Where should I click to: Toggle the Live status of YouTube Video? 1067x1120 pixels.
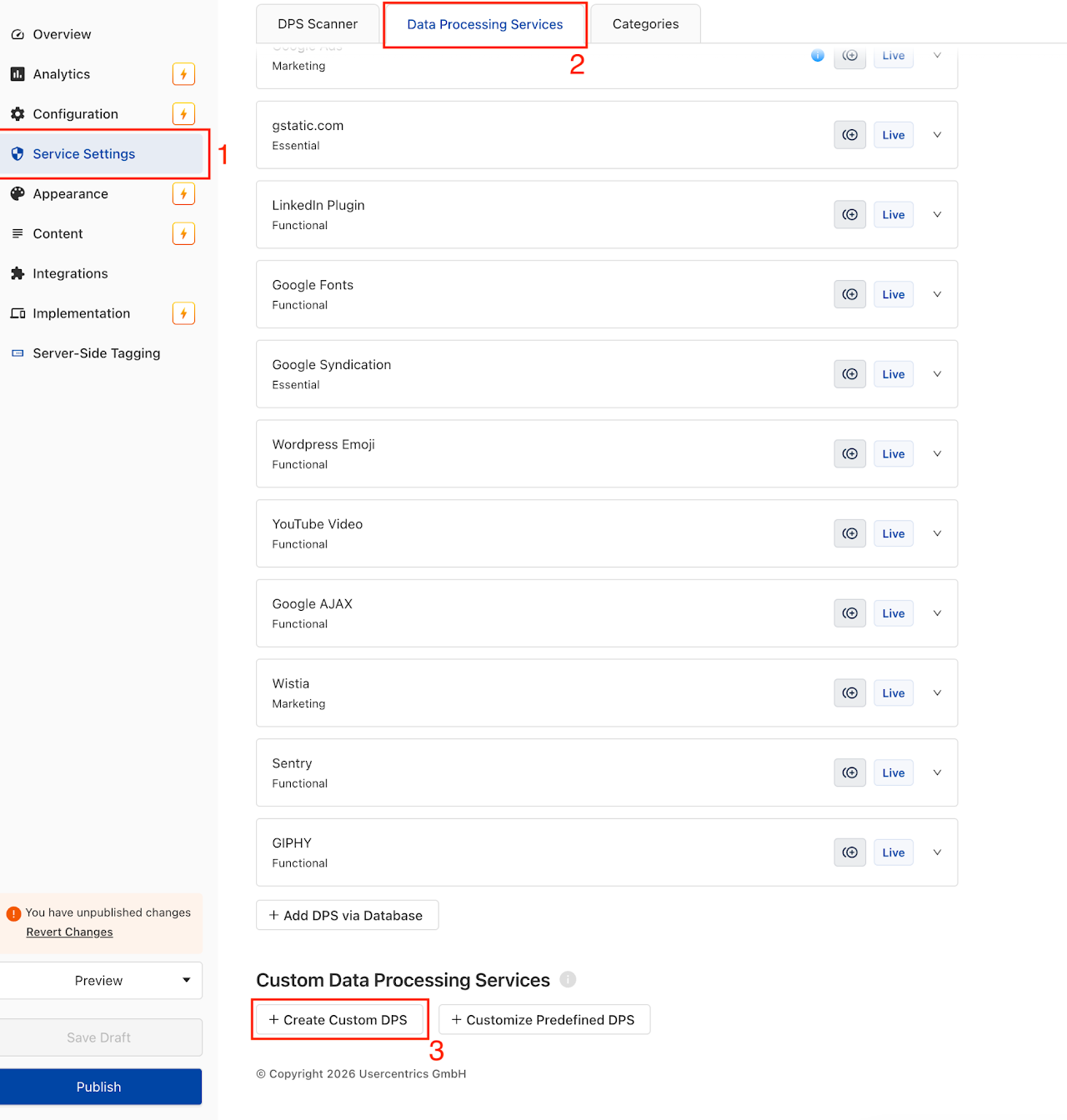[894, 533]
